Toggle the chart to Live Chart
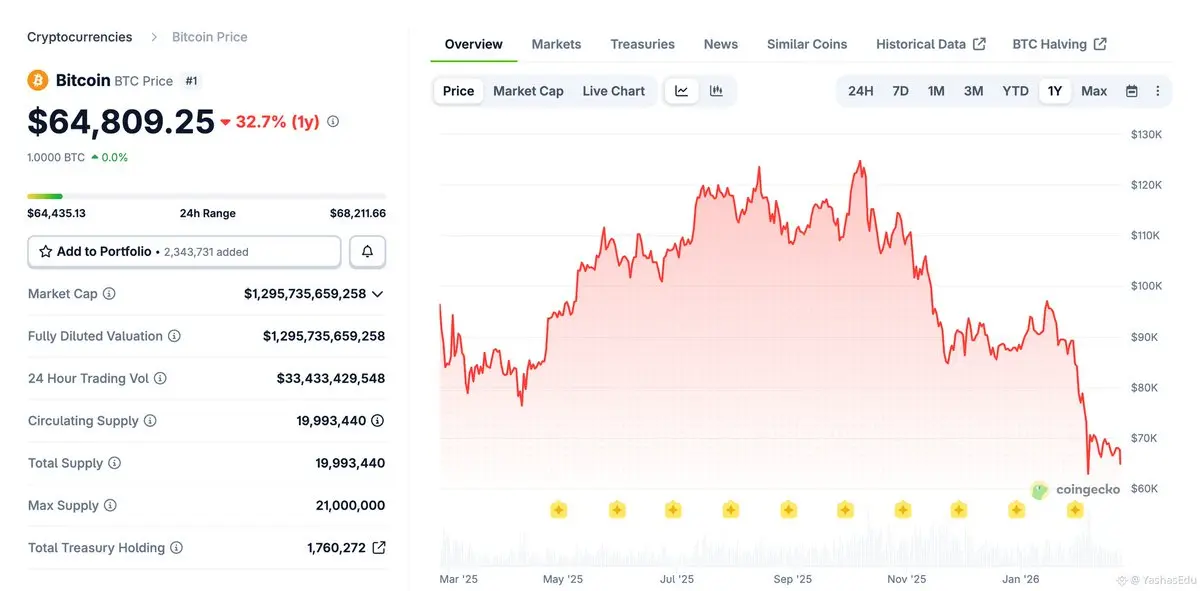 coord(613,91)
